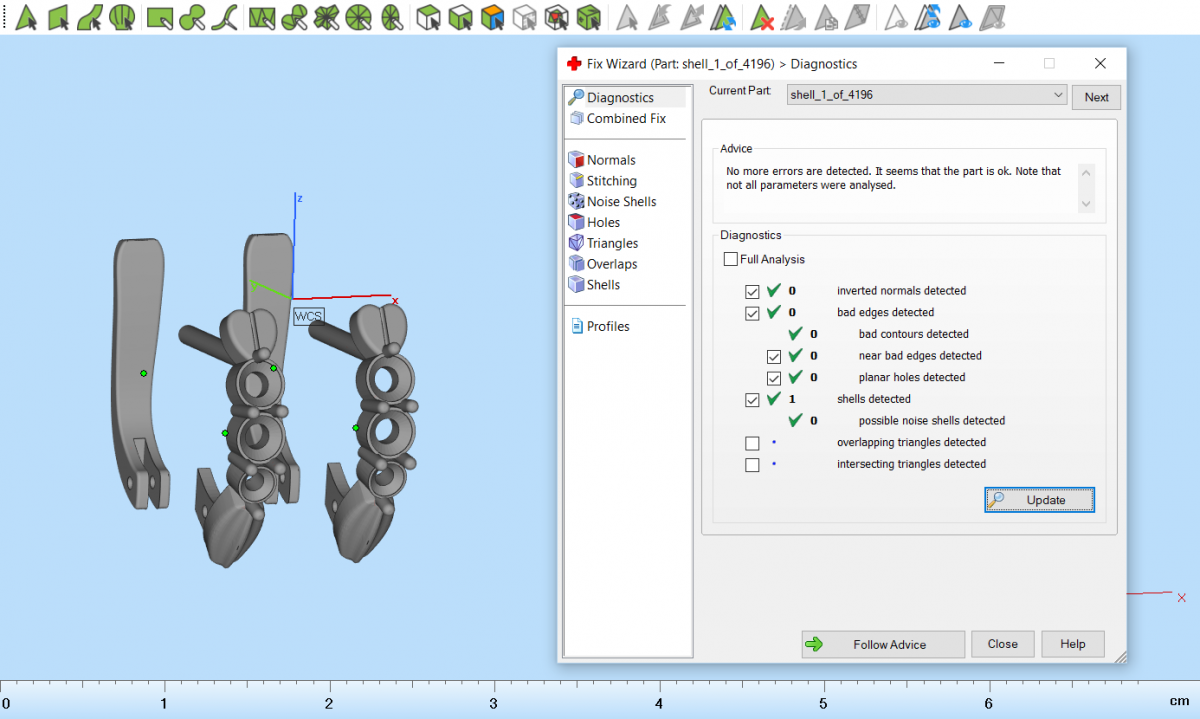The width and height of the screenshot is (1200, 719).
Task: Enable the Full Analysis checkbox
Action: point(731,260)
